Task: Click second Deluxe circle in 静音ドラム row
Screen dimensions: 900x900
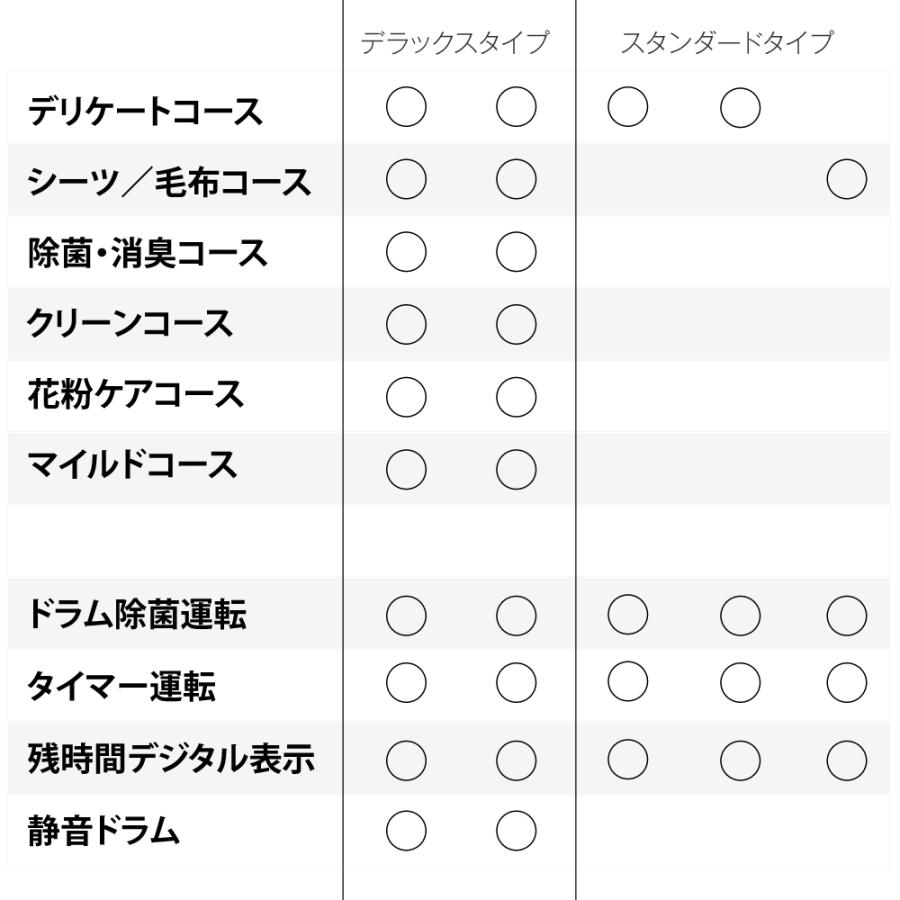Action: click(x=516, y=829)
